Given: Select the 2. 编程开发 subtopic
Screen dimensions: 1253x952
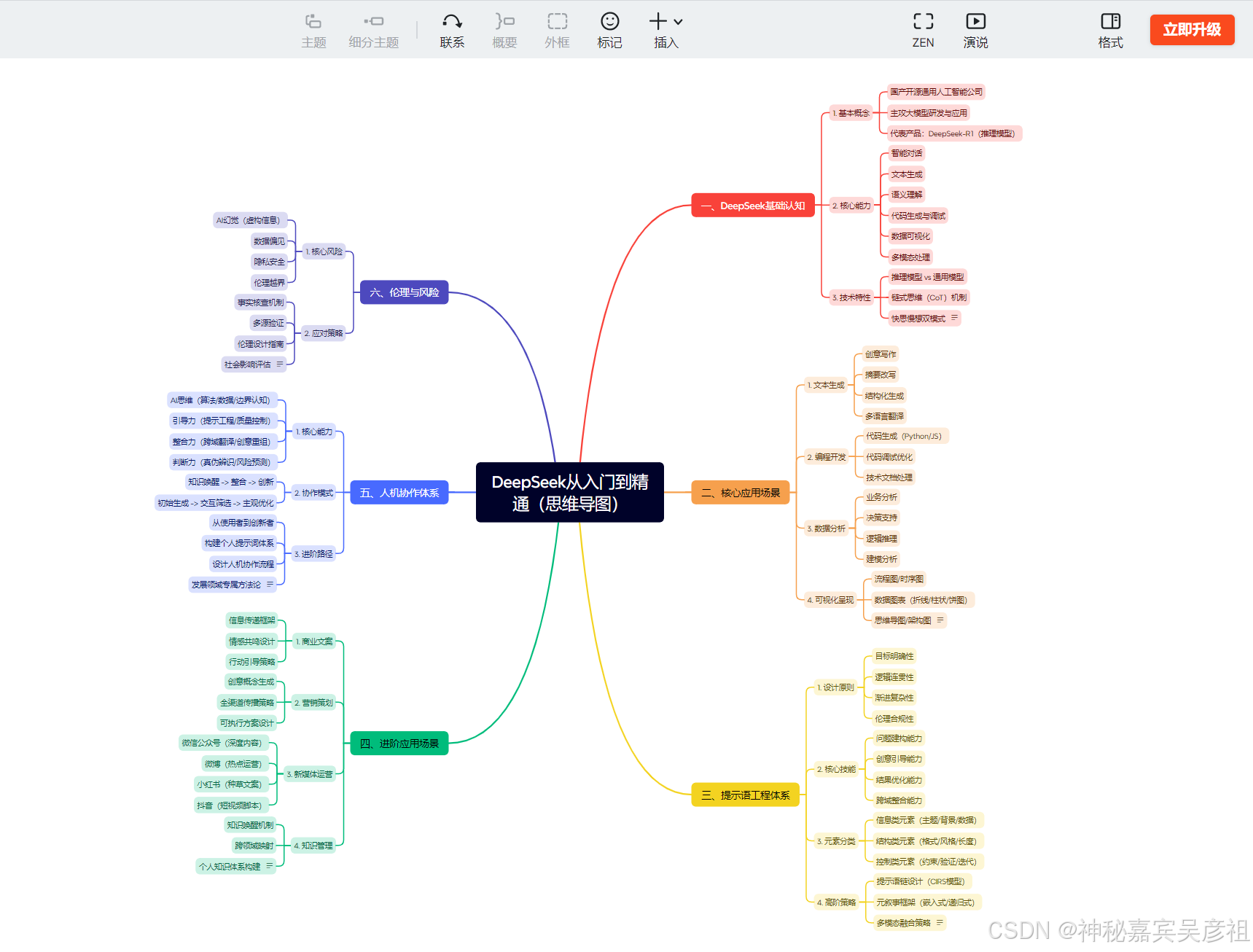Looking at the screenshot, I should (827, 457).
